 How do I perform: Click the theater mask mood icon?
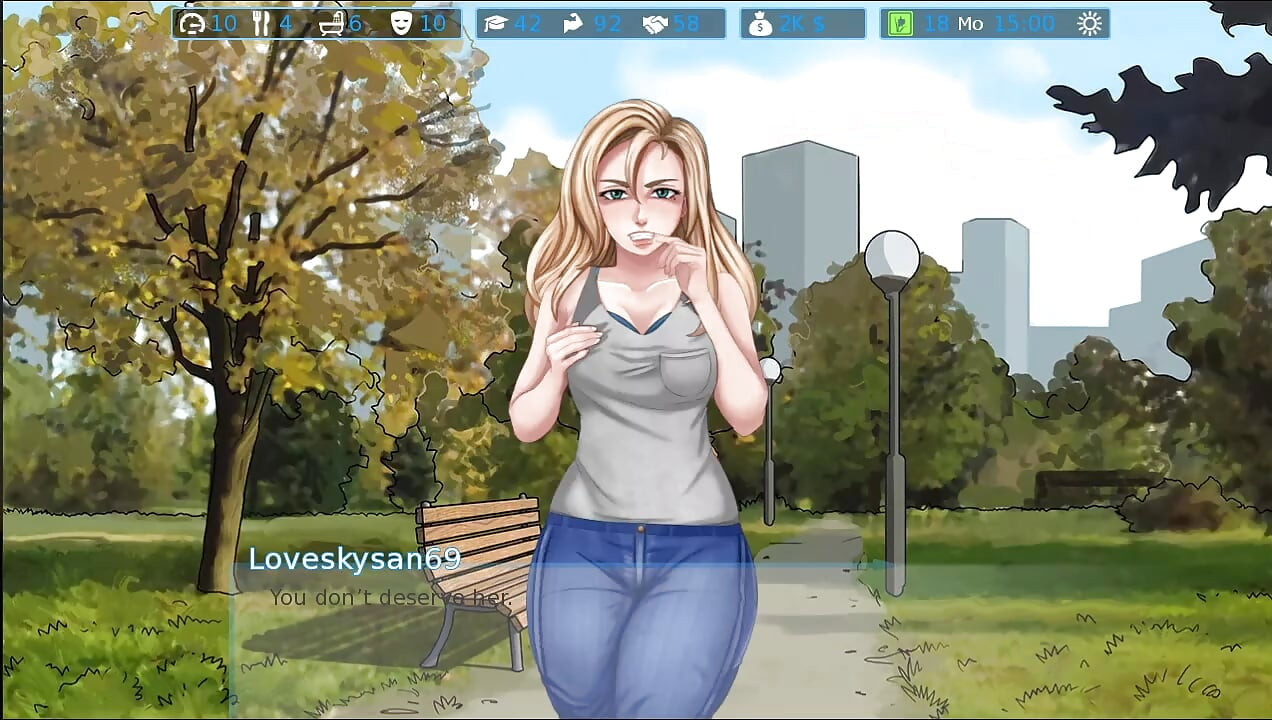(401, 23)
